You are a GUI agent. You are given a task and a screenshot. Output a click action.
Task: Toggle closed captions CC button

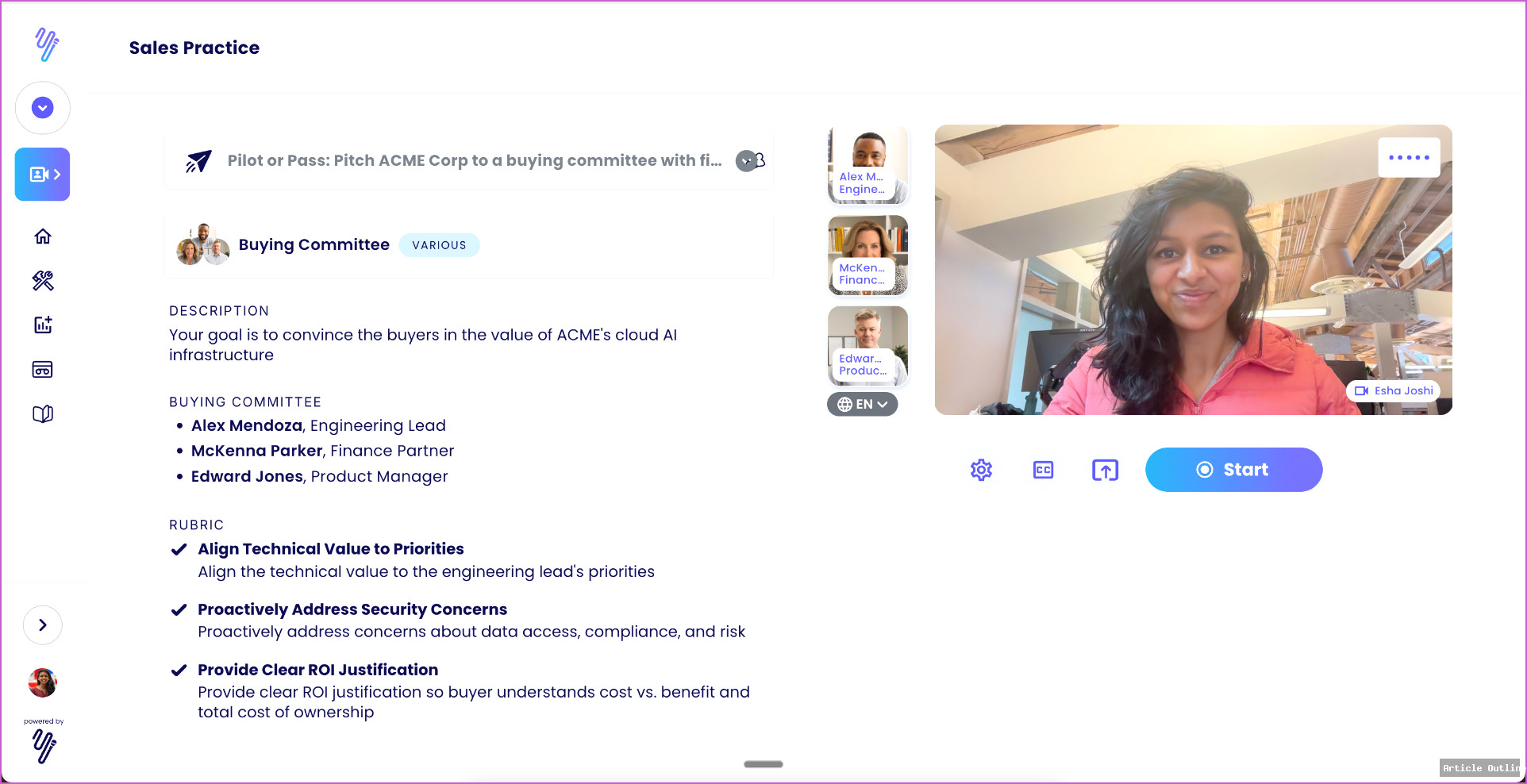pyautogui.click(x=1043, y=470)
